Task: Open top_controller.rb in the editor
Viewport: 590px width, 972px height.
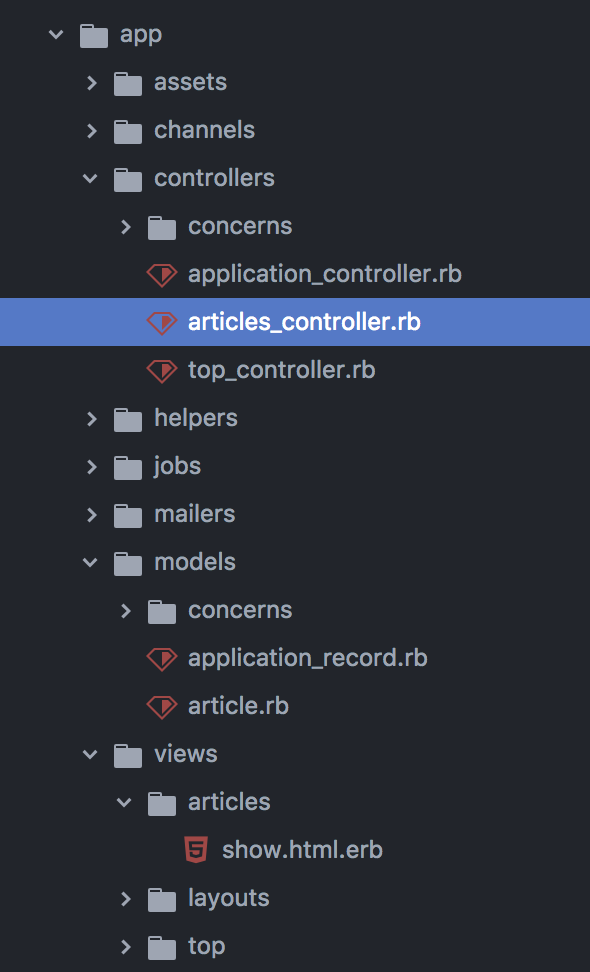Action: click(282, 370)
